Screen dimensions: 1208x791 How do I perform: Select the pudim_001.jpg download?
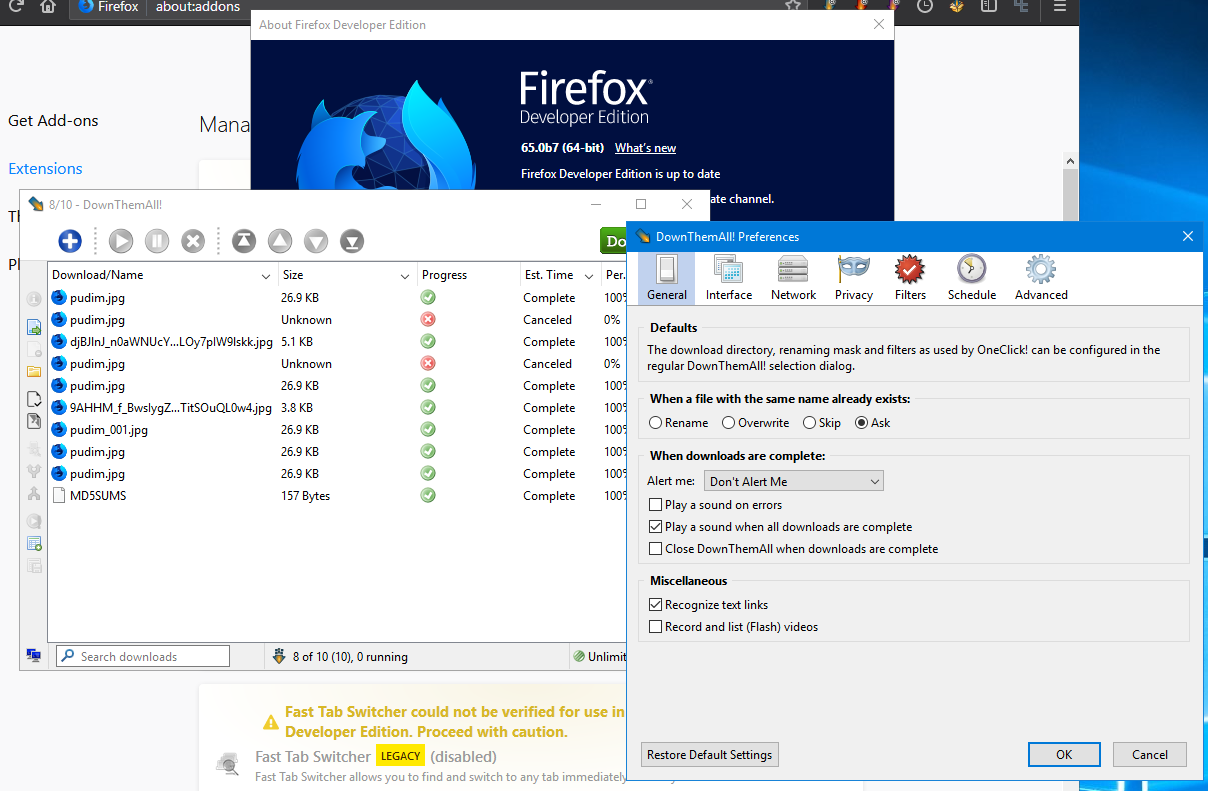click(x=336, y=430)
